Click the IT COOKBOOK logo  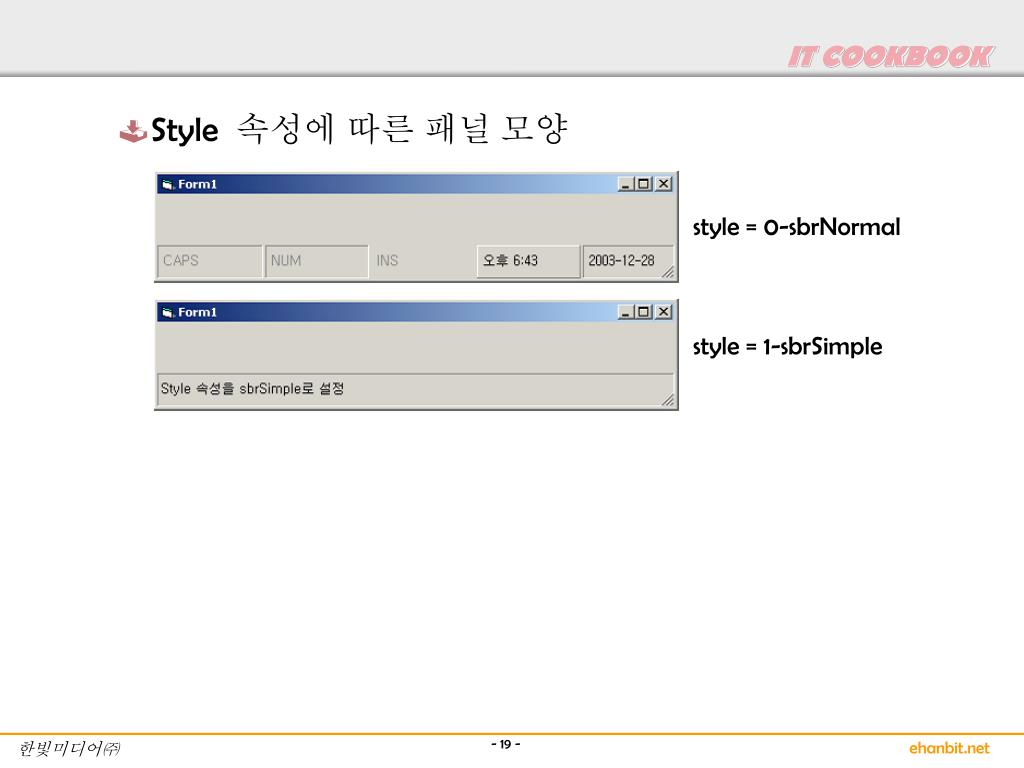coord(891,57)
